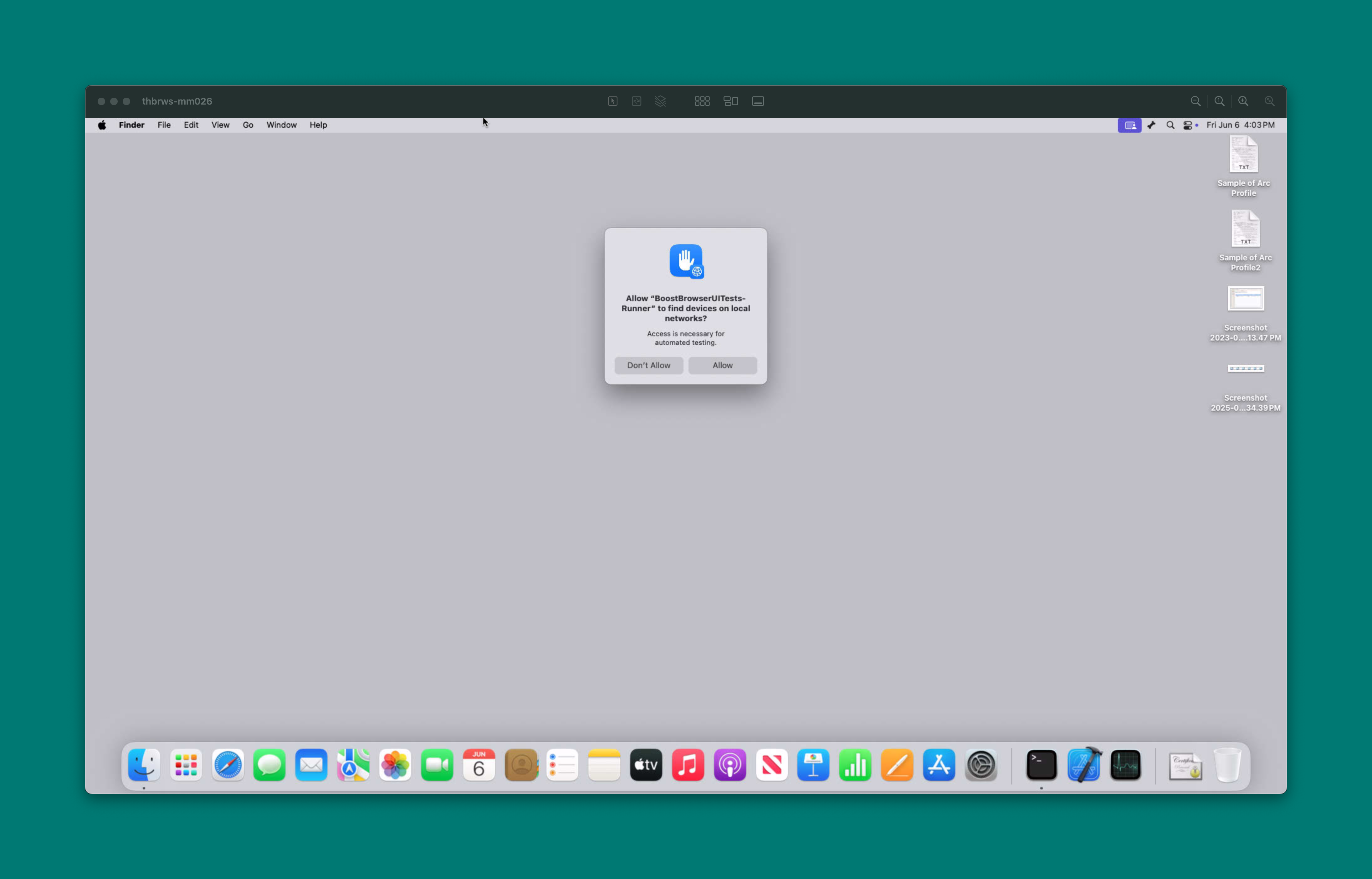Open Photos from the Dock
This screenshot has width=1372, height=879.
395,765
